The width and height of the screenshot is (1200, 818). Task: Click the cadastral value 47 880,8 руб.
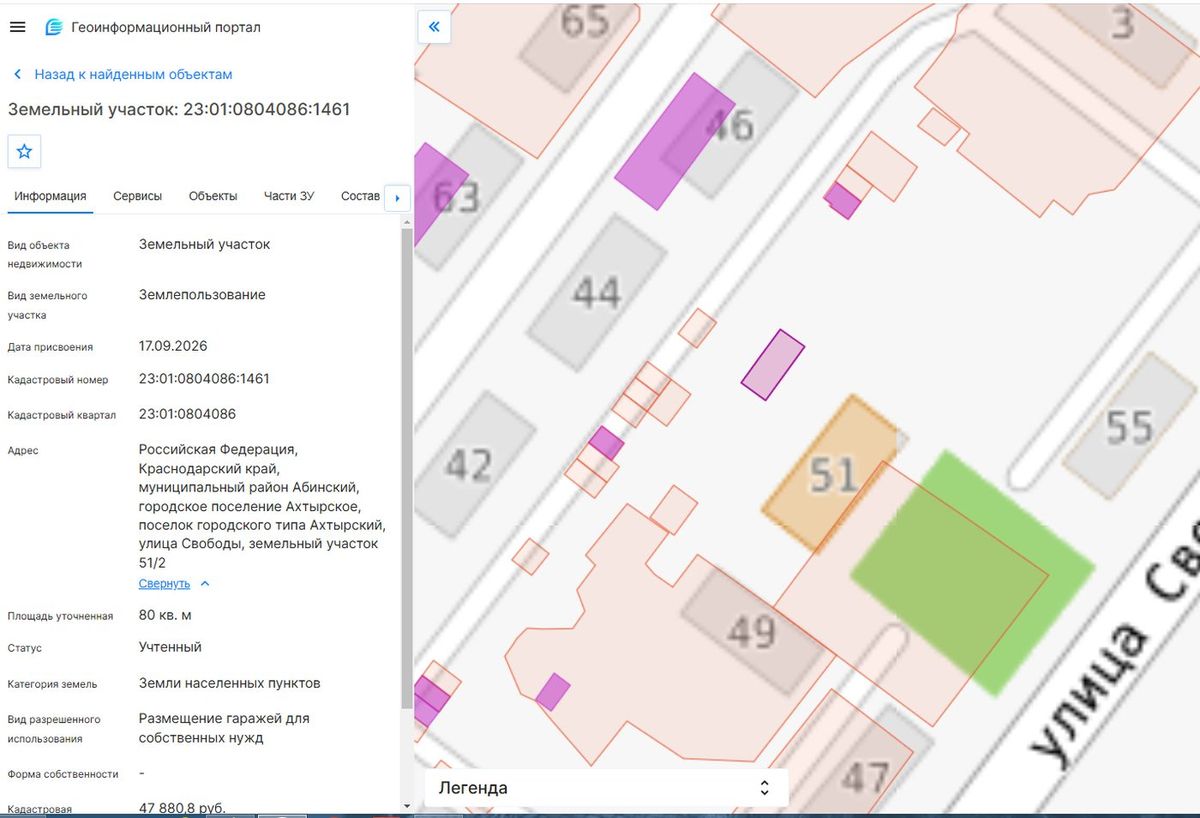[x=182, y=808]
